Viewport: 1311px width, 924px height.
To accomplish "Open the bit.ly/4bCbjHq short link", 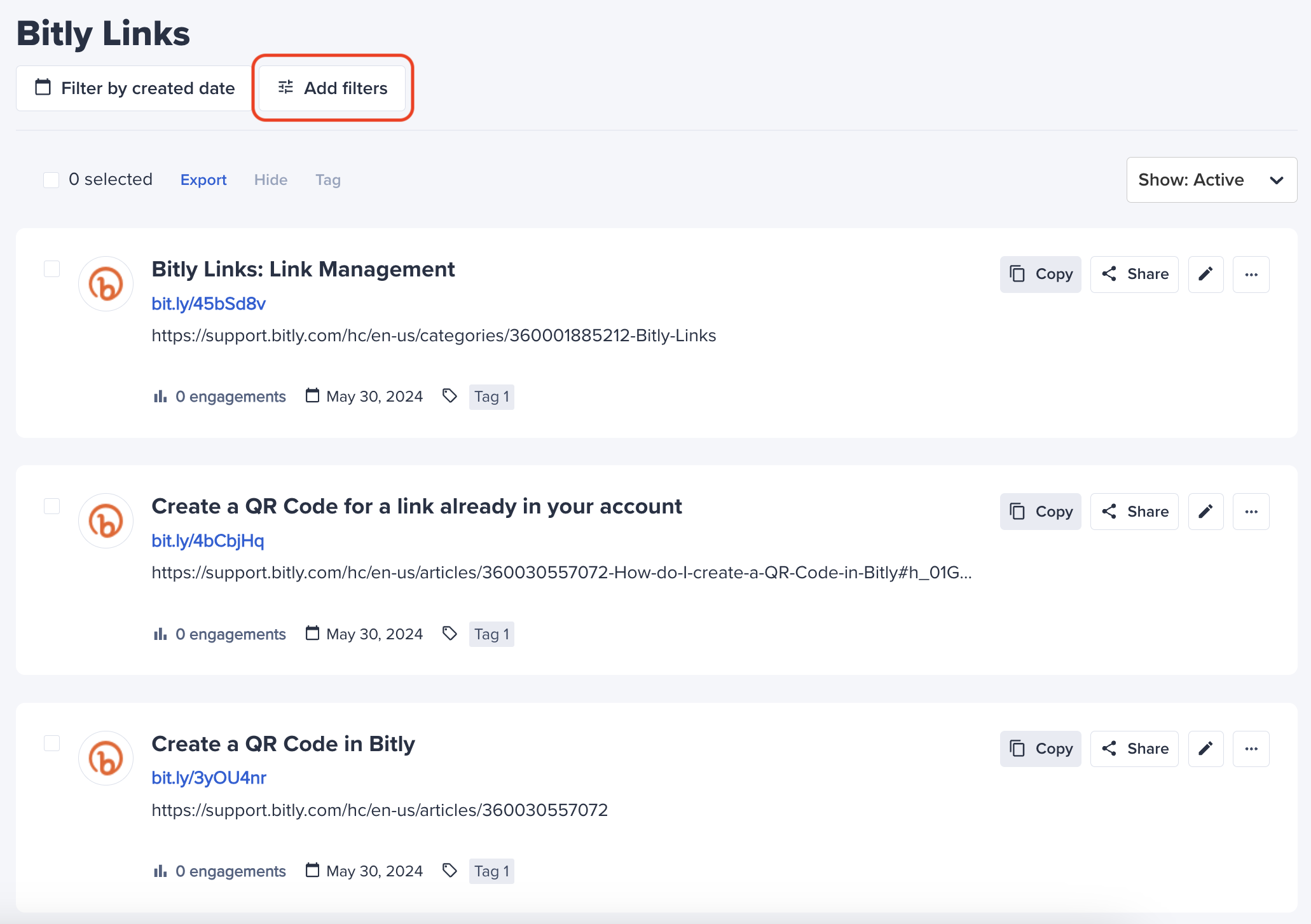I will 208,541.
